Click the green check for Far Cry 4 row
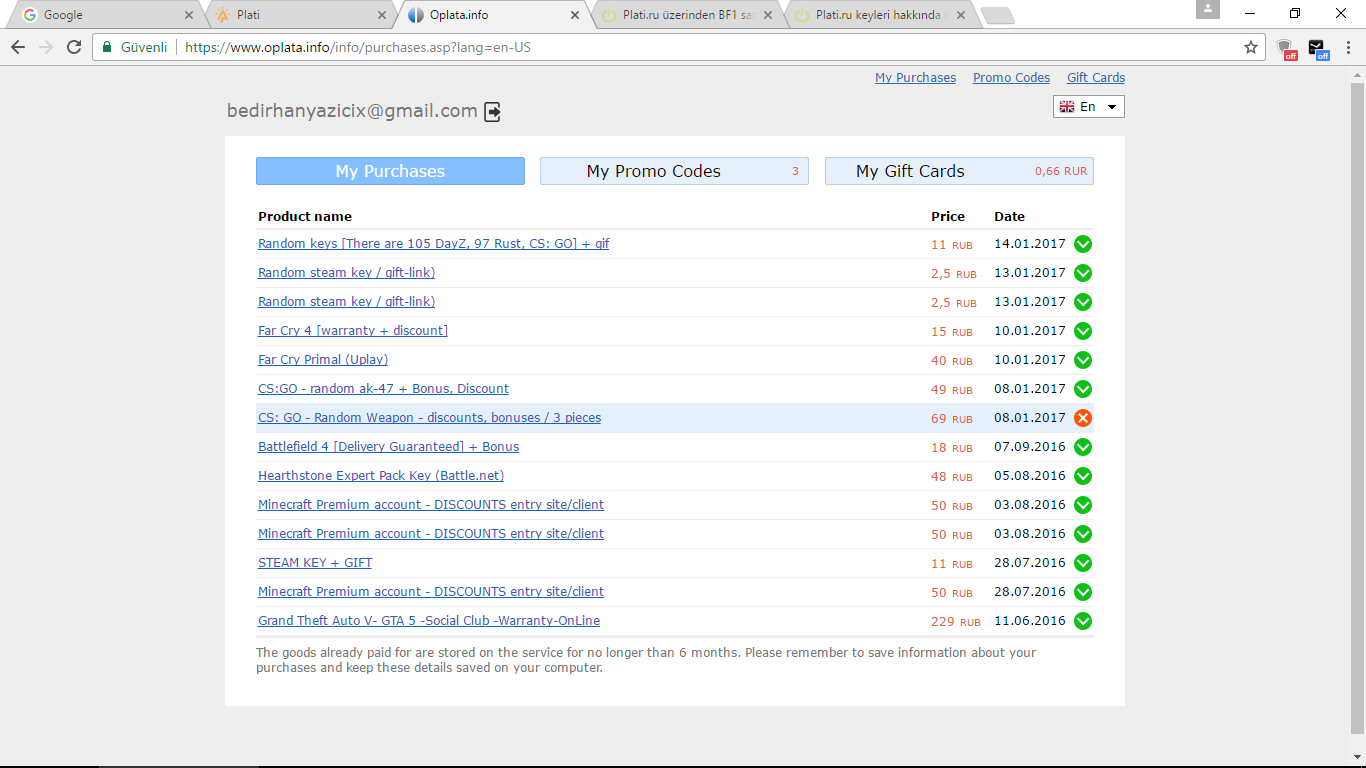The image size is (1366, 768). coord(1083,331)
